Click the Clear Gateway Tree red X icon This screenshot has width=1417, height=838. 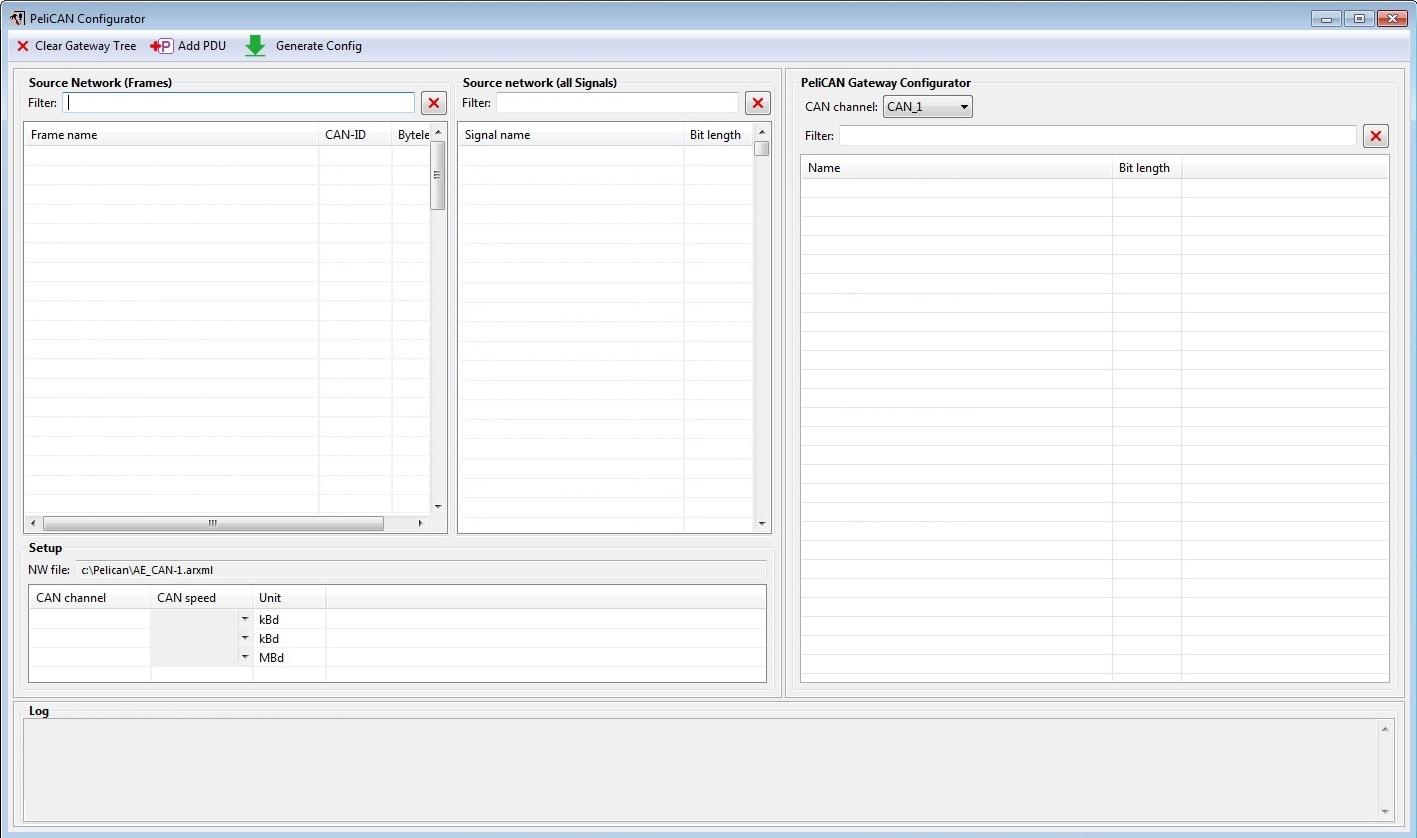coord(23,46)
